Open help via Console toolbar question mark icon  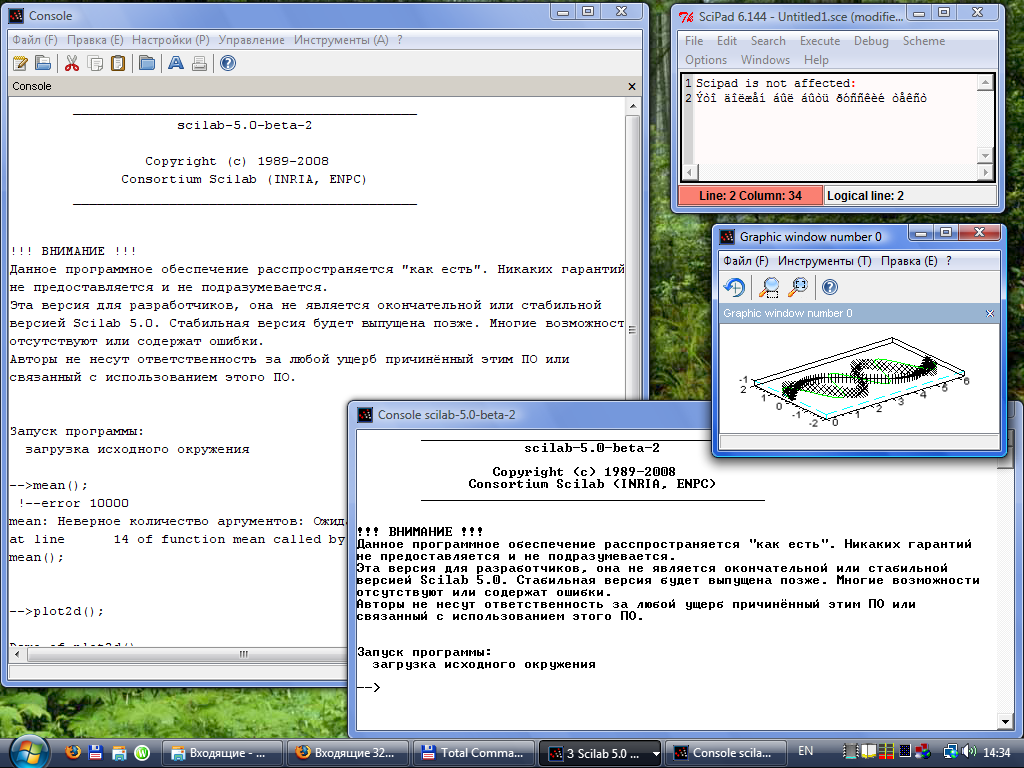227,63
